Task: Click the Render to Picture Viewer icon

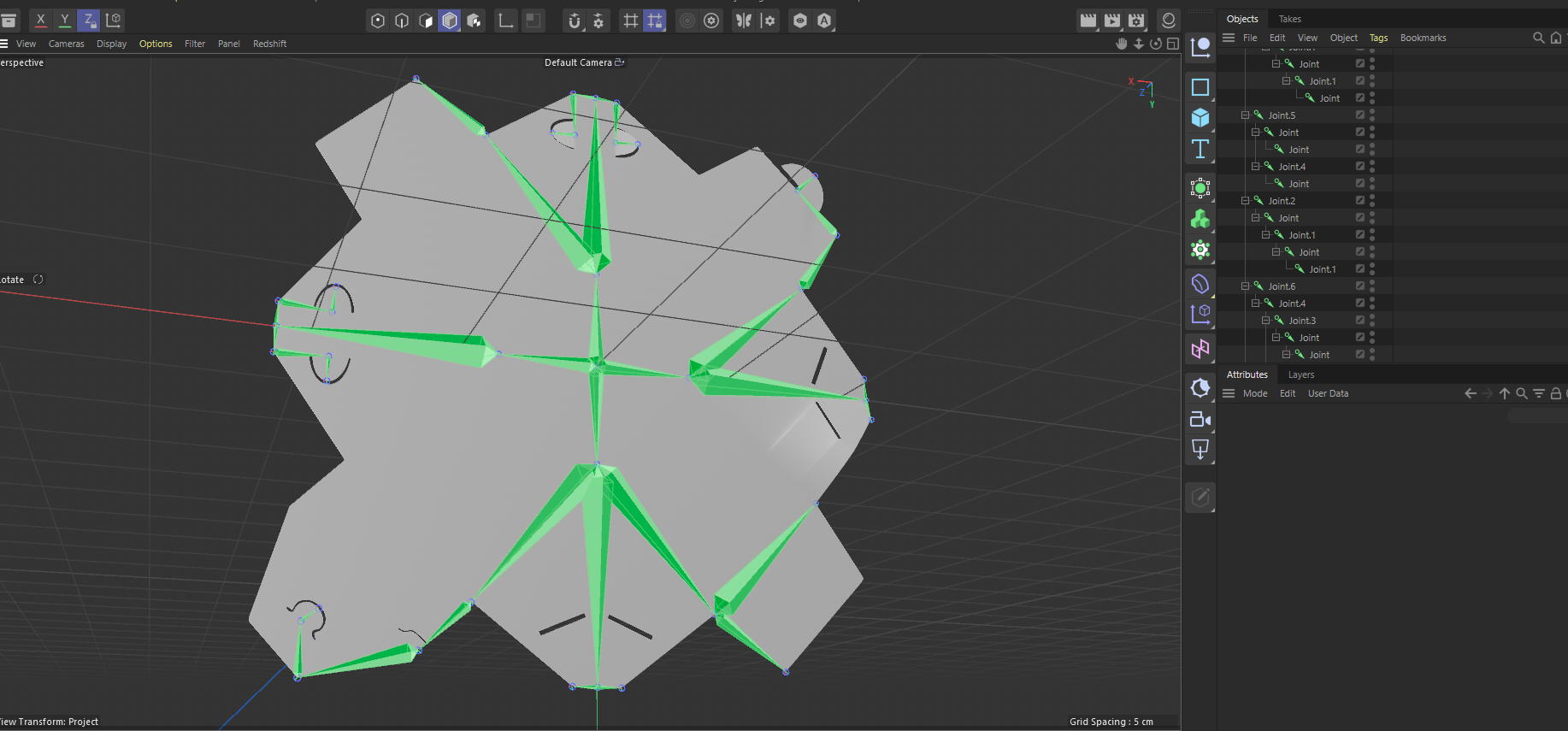Action: (x=1112, y=21)
